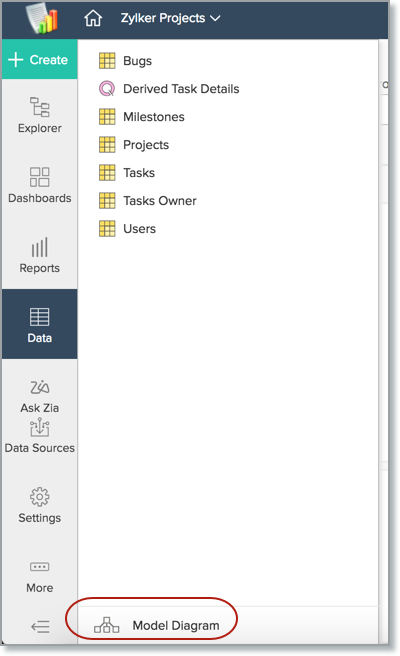Viewport: 400px width, 656px height.
Task: Open the Tasks Owner table
Action: pyautogui.click(x=148, y=201)
